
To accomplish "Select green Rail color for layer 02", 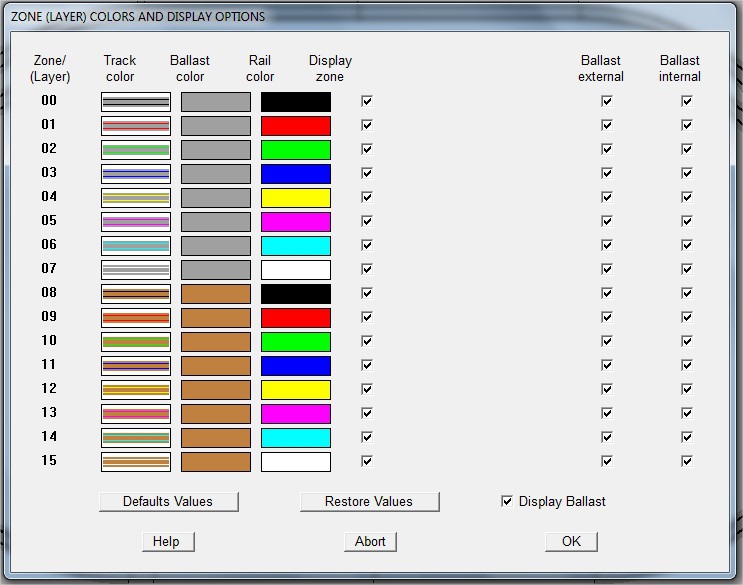I will click(296, 150).
